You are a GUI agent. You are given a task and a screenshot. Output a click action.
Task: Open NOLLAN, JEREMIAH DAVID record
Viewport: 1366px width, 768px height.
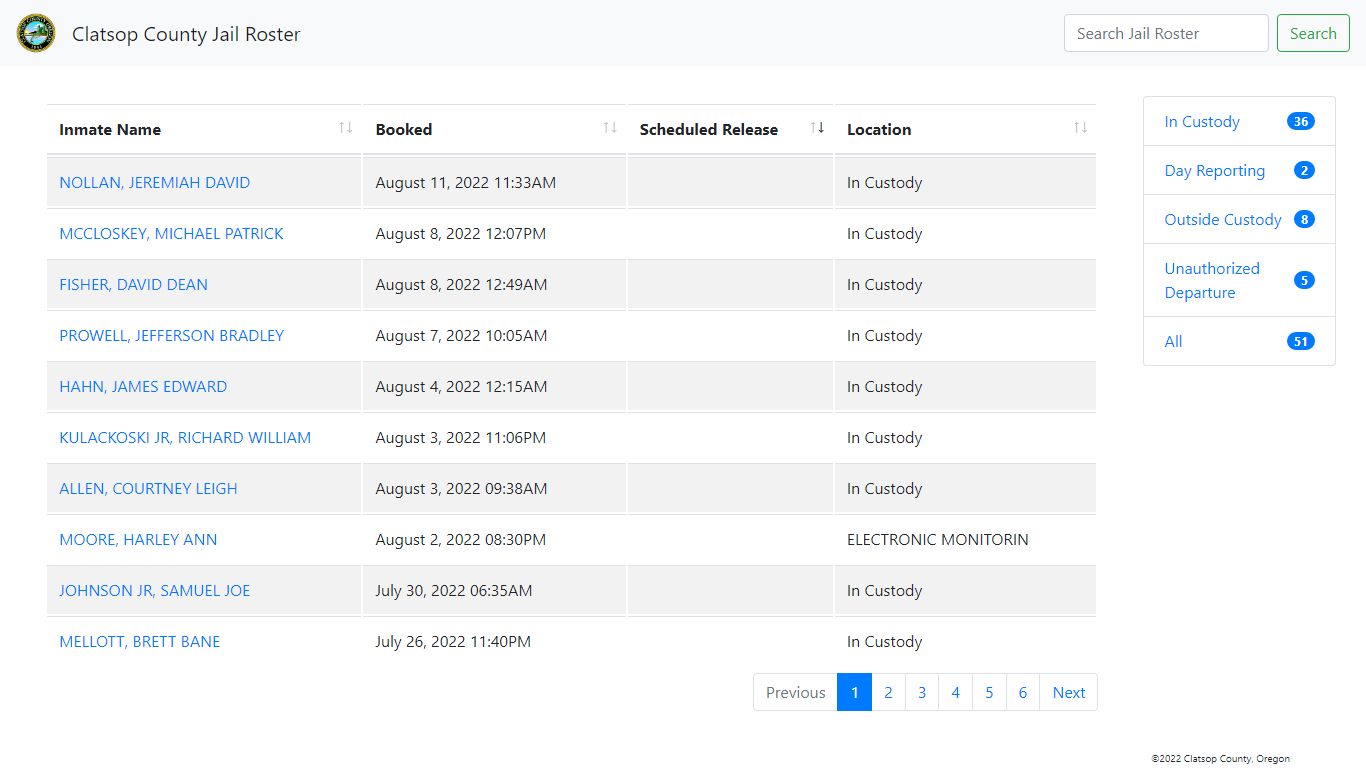click(x=155, y=183)
